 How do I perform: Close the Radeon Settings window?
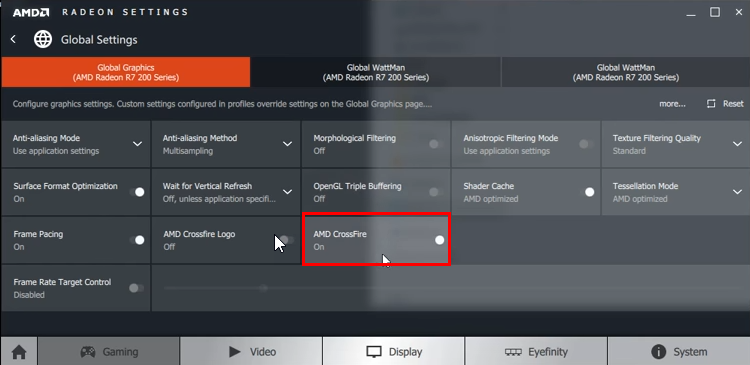coord(739,12)
